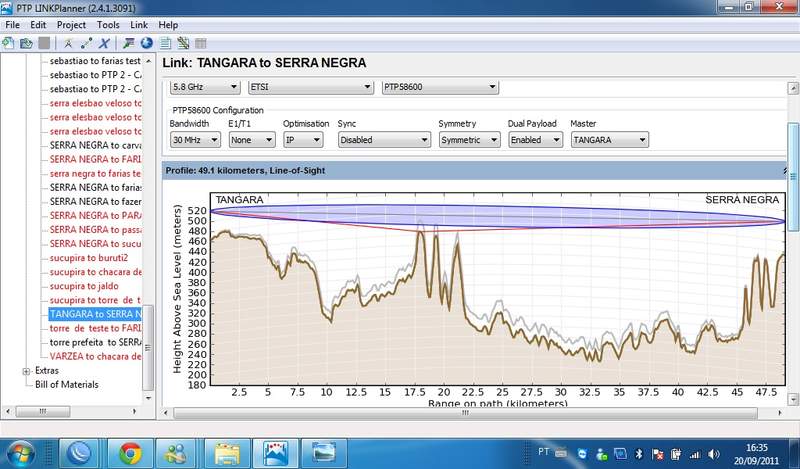
Task: Select Bill of Materials in tree
Action: pyautogui.click(x=69, y=383)
